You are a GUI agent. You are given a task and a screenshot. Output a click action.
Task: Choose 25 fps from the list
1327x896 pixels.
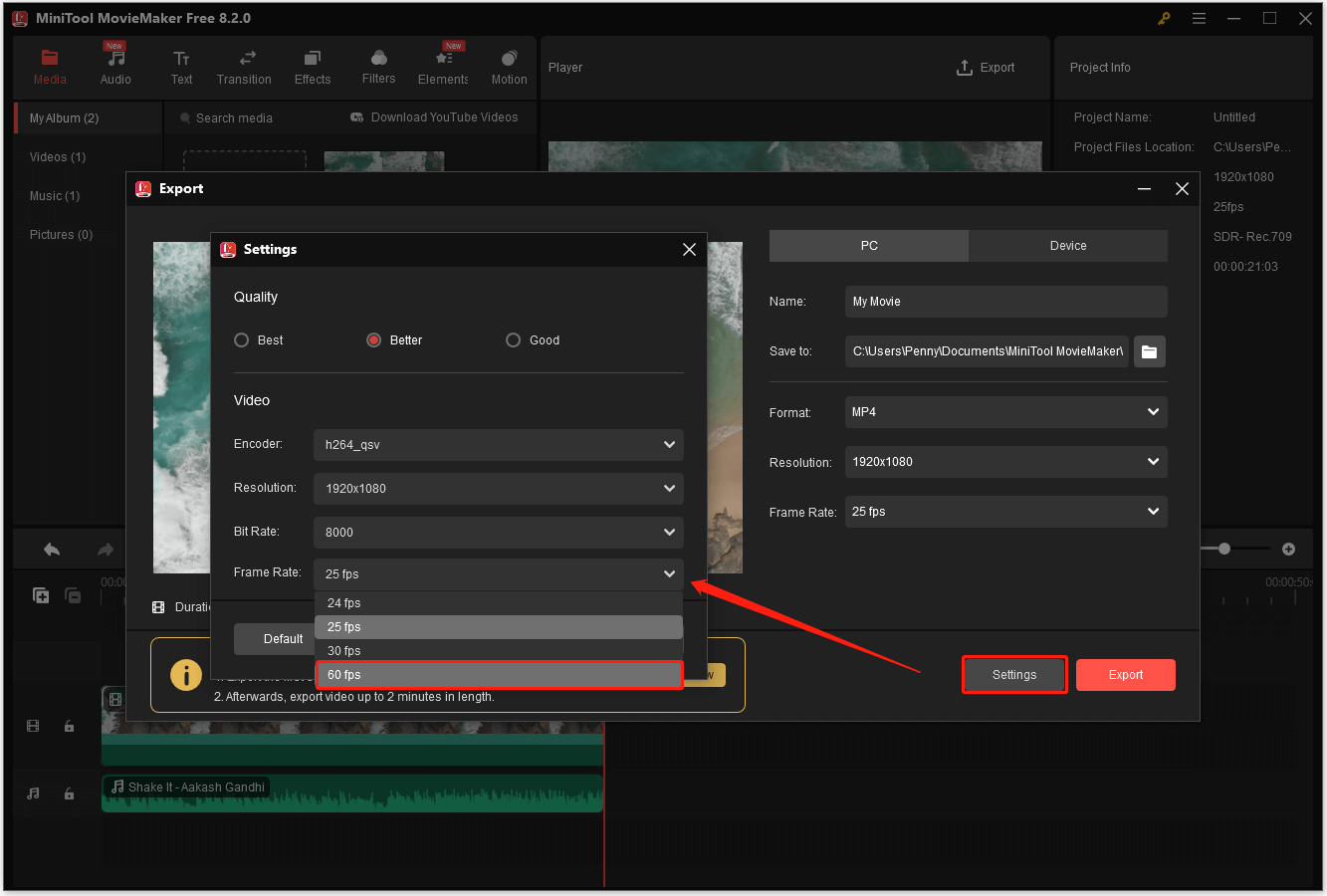pyautogui.click(x=499, y=627)
